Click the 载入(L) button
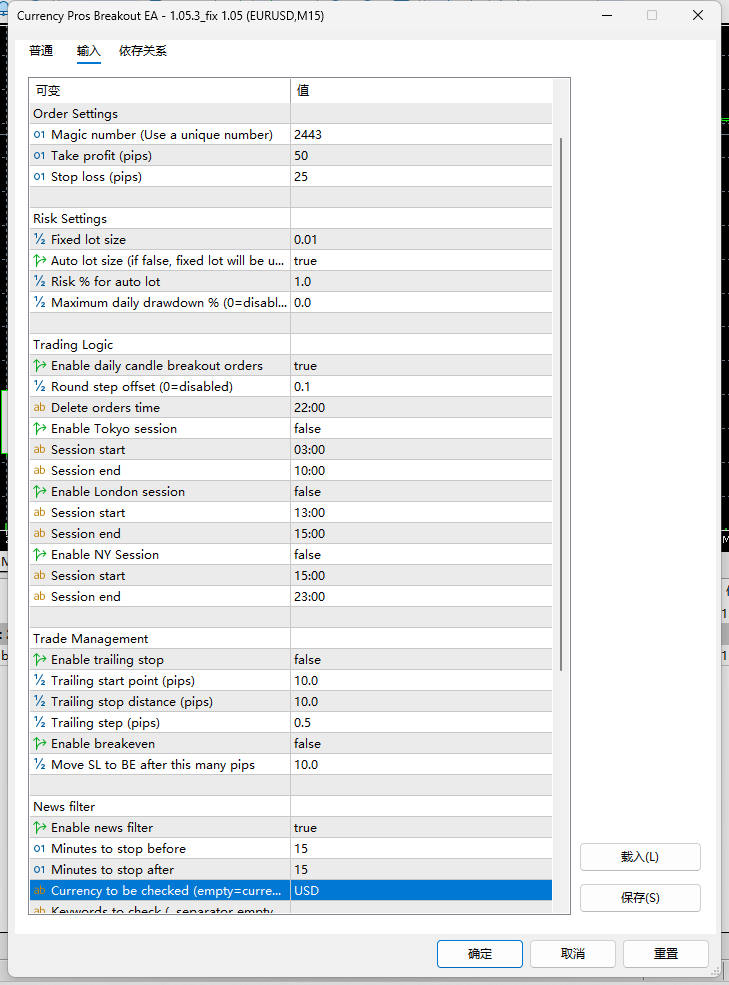The width and height of the screenshot is (729, 985). (x=640, y=857)
